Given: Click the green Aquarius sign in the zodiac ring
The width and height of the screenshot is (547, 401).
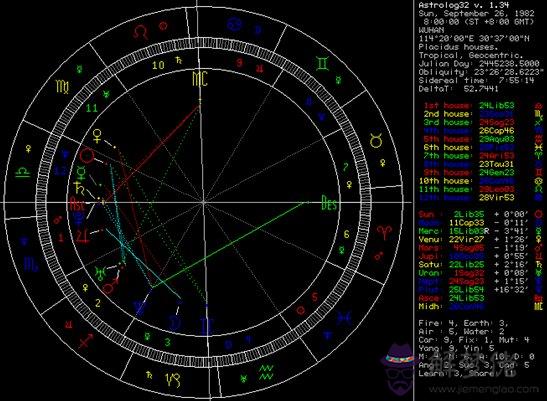Looking at the screenshot, I should [x=266, y=372].
